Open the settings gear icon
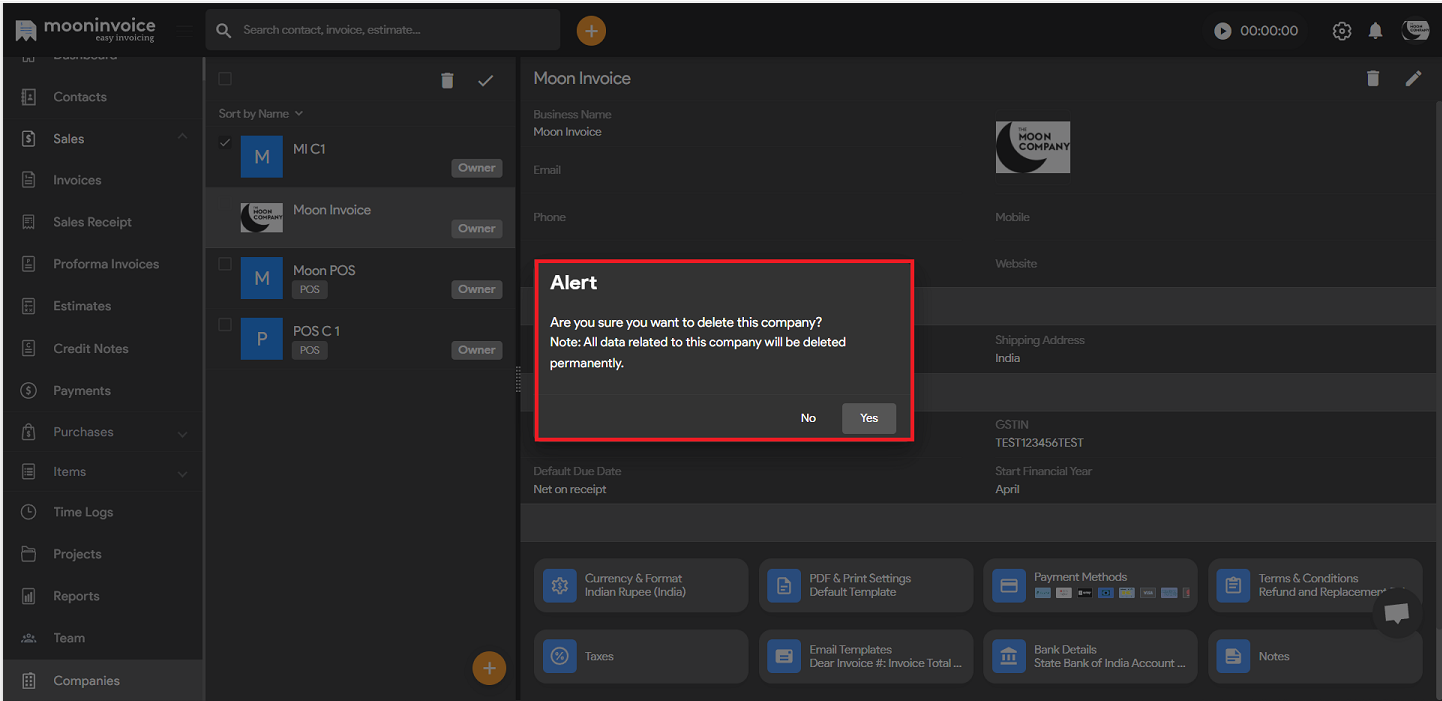The image size is (1442, 701). point(1342,31)
